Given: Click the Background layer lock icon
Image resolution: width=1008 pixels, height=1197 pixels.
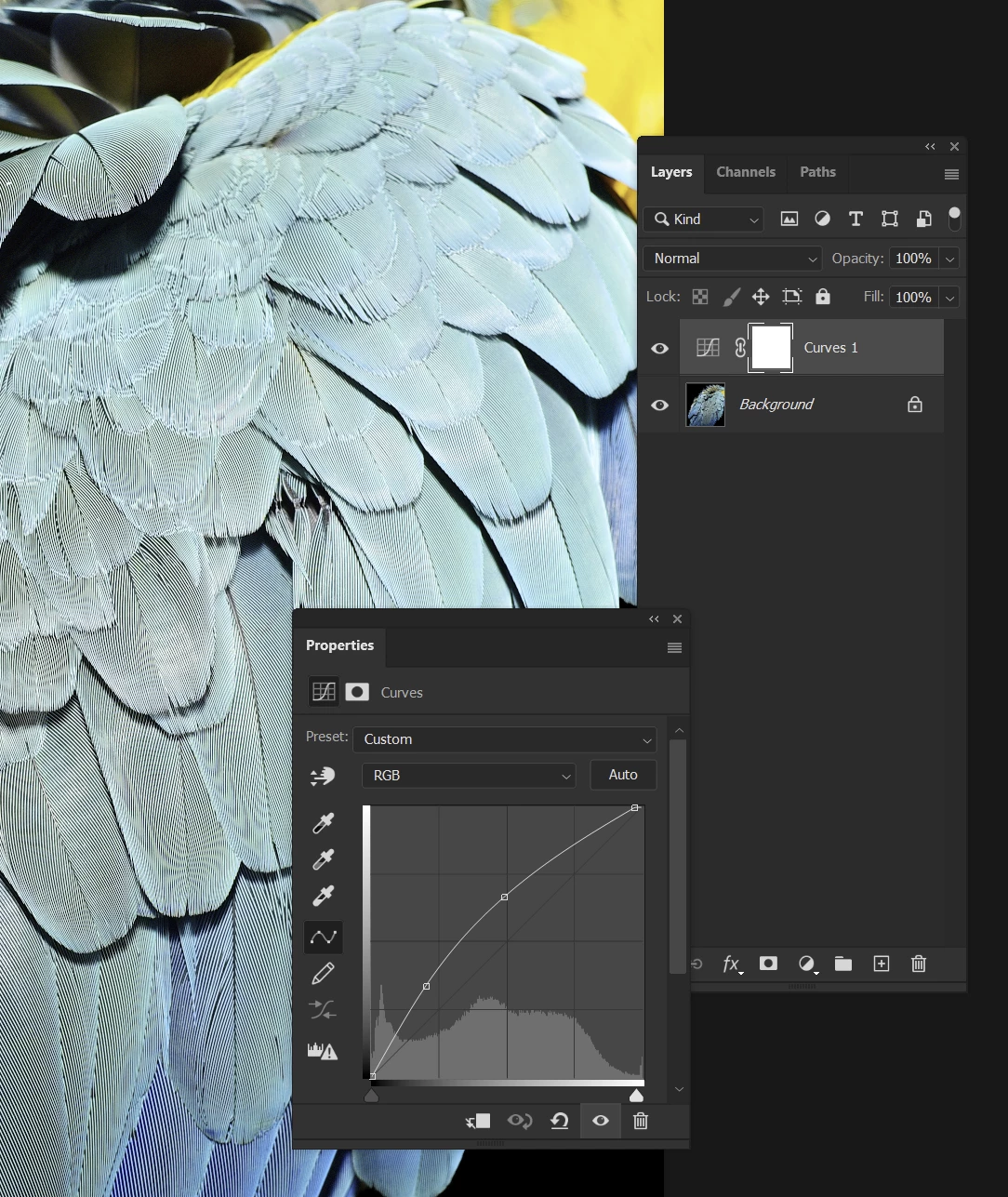Looking at the screenshot, I should [915, 405].
